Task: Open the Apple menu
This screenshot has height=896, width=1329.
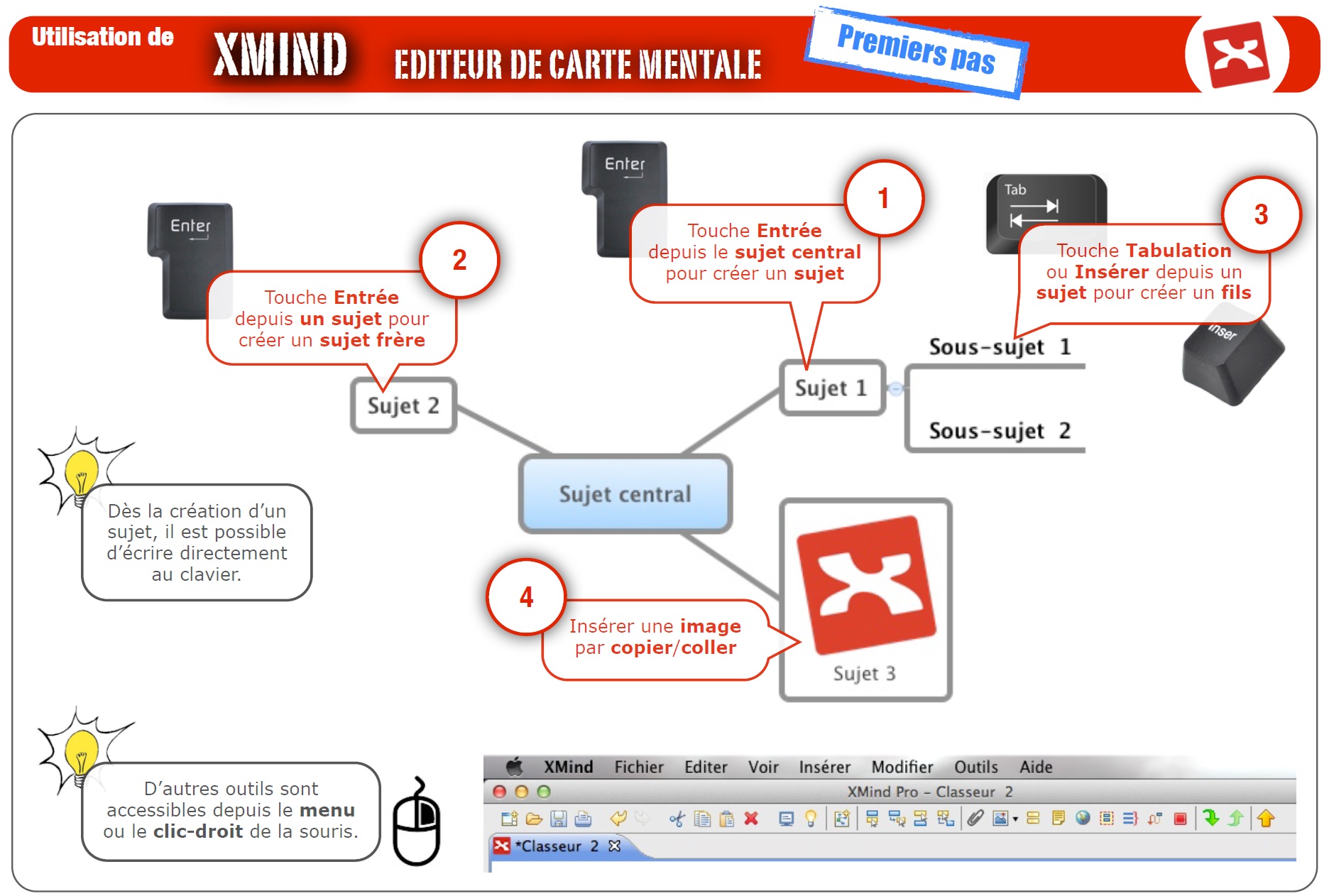Action: point(514,767)
